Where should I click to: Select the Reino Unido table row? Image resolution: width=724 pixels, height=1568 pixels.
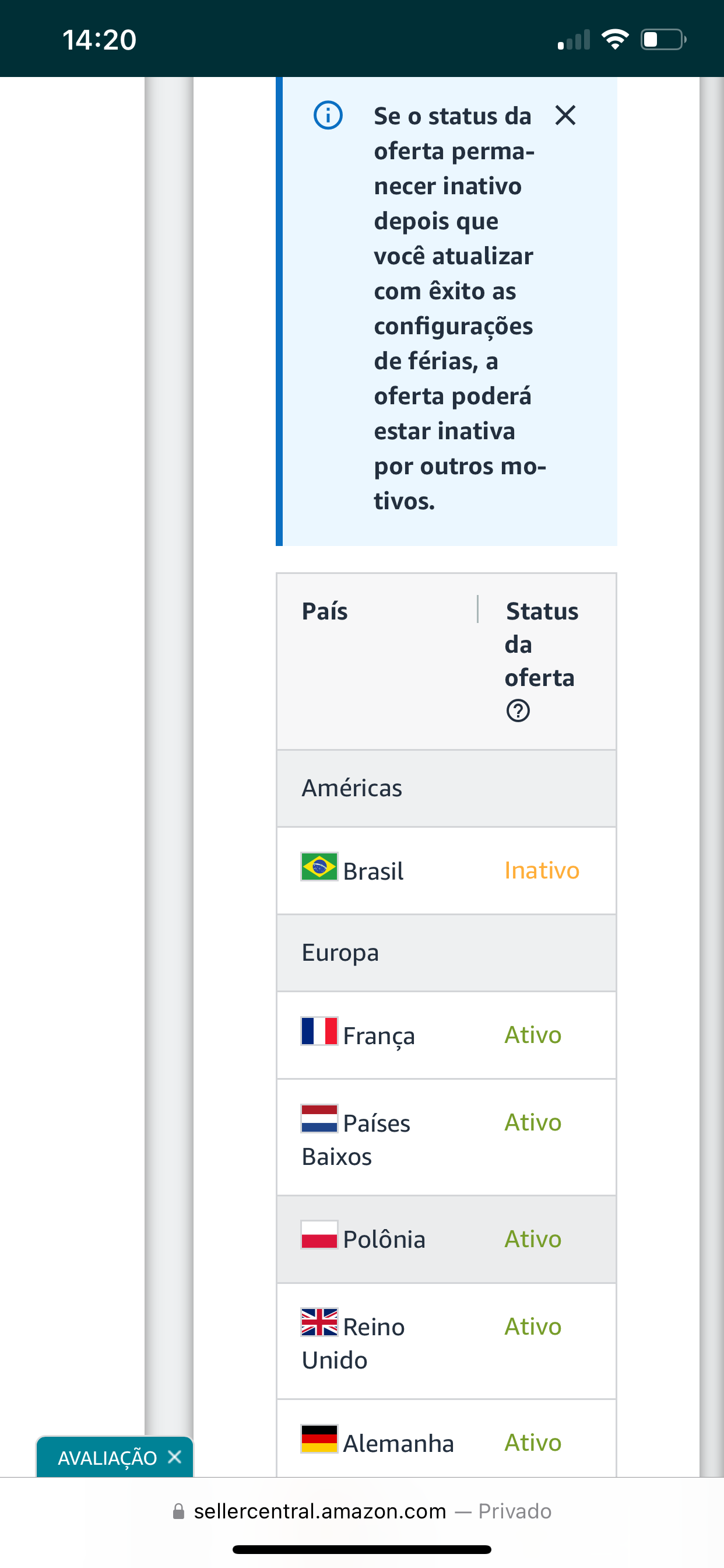click(x=447, y=1341)
